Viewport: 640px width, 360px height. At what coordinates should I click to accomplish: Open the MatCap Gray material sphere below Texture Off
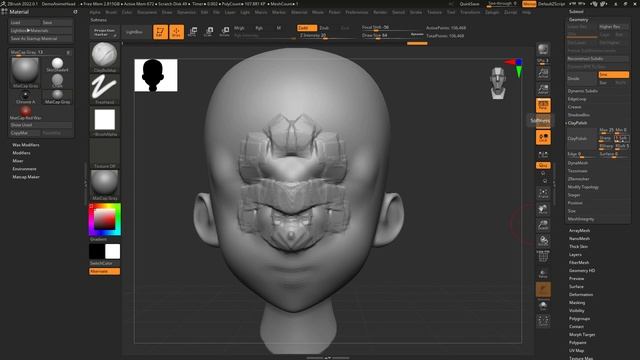(x=104, y=184)
